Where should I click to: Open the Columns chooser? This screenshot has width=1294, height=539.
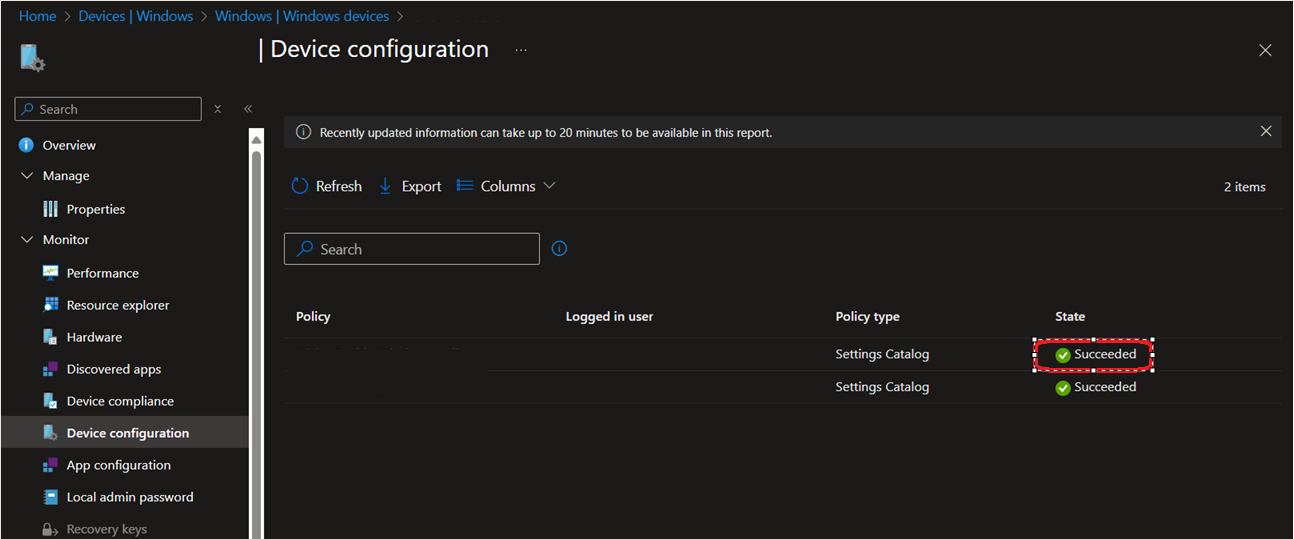pos(506,186)
